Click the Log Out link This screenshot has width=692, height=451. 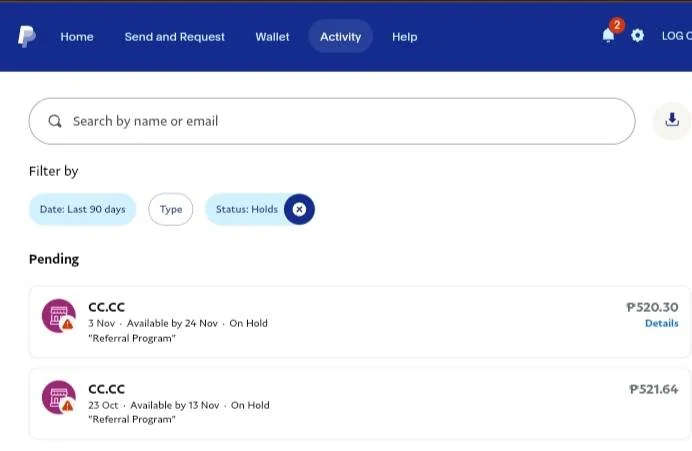click(677, 36)
